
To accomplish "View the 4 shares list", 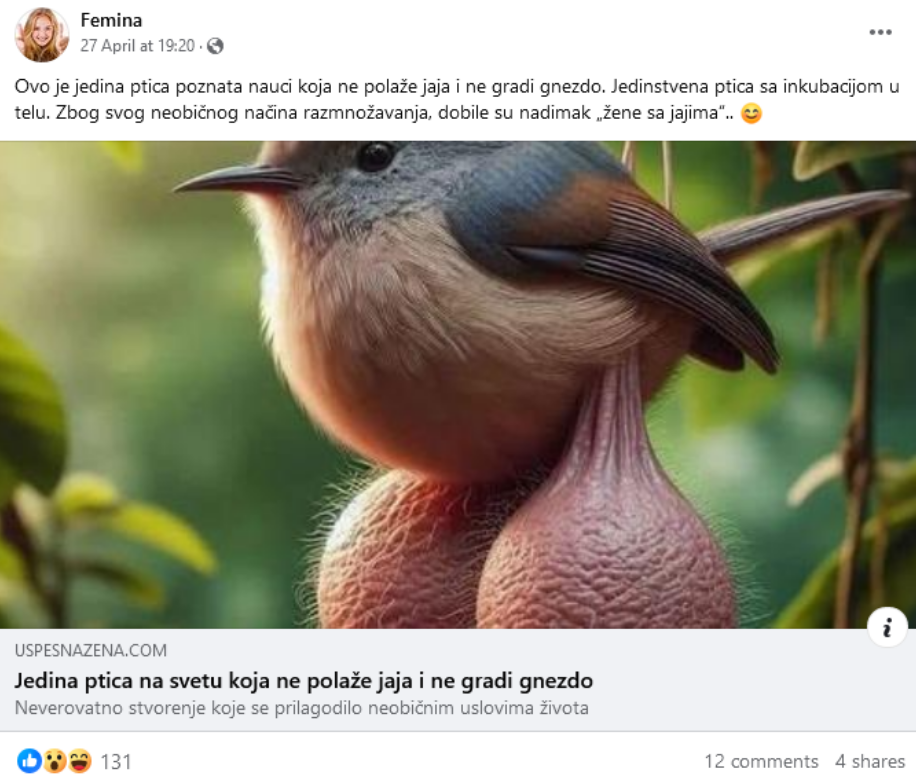I will point(869,761).
